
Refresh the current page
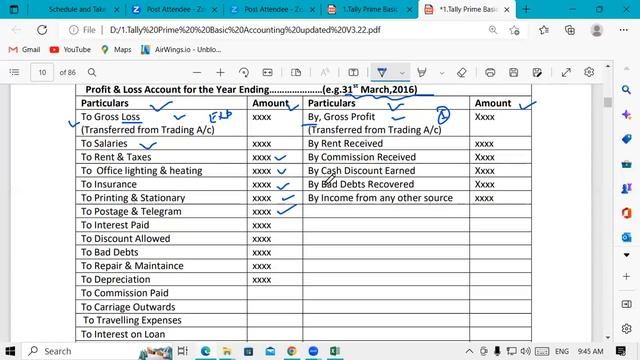[x=42, y=30]
